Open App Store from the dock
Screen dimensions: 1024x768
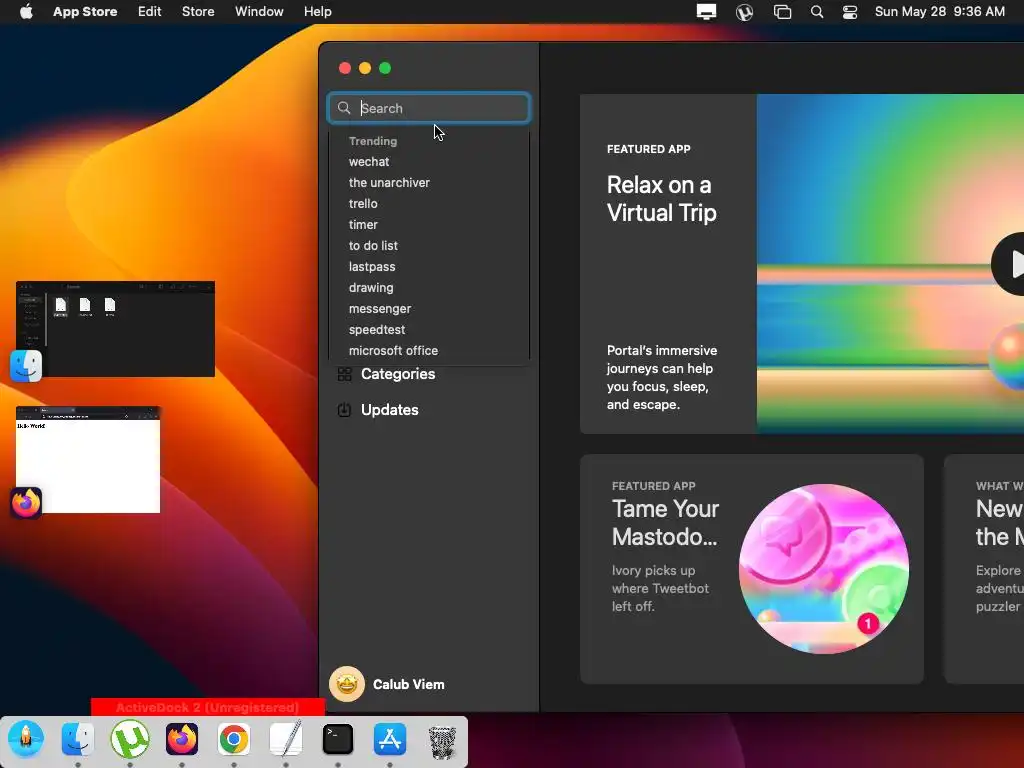click(390, 739)
